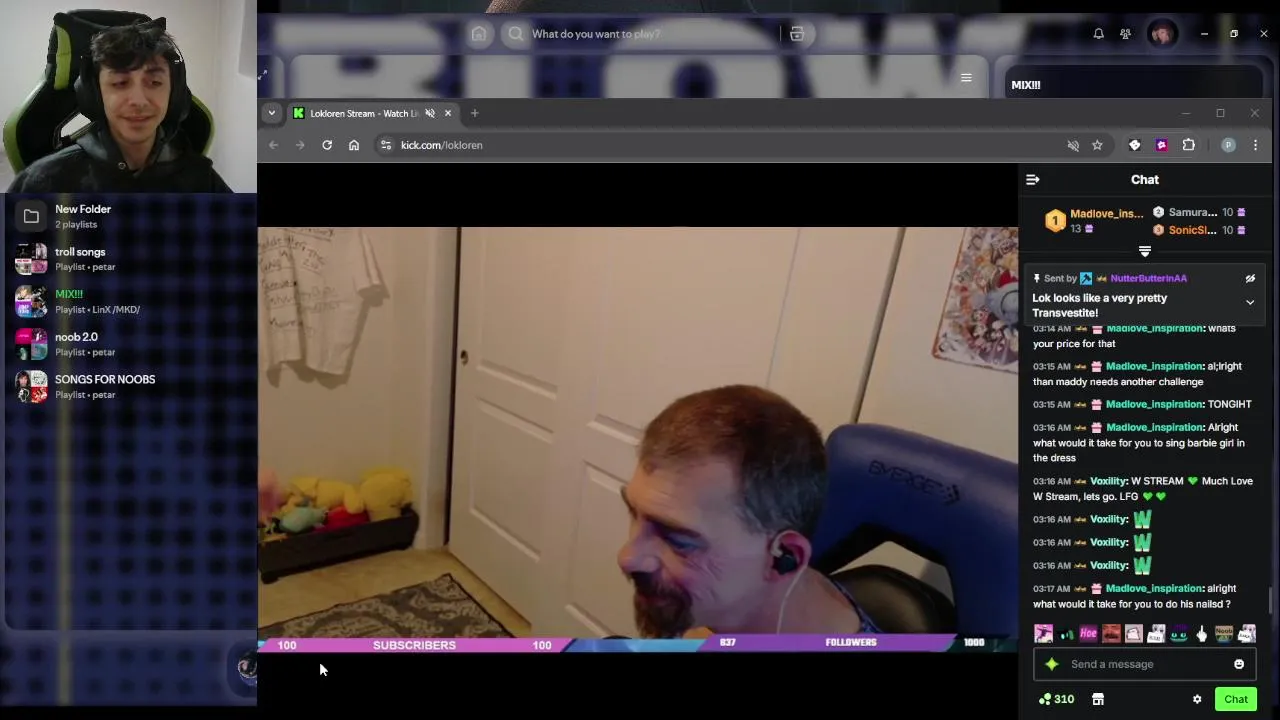Open Chrome tab search dropdown
The height and width of the screenshot is (720, 1280).
tap(271, 113)
